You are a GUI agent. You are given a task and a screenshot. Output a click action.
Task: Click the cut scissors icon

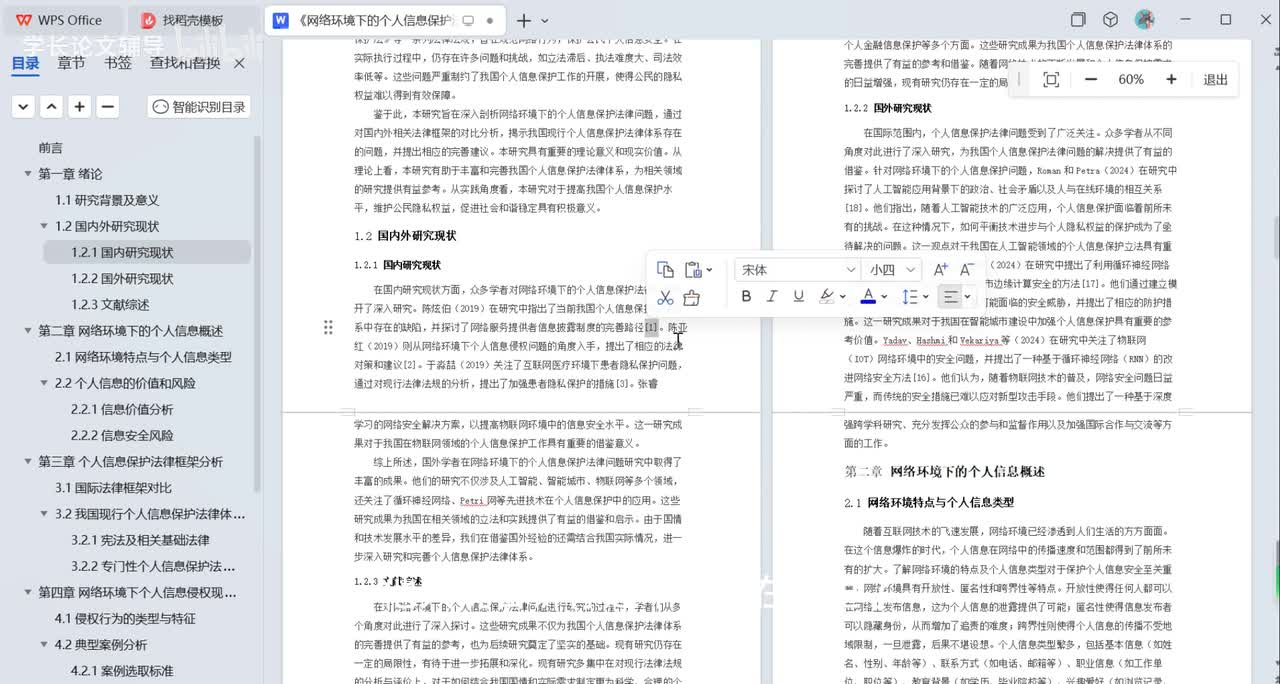665,297
